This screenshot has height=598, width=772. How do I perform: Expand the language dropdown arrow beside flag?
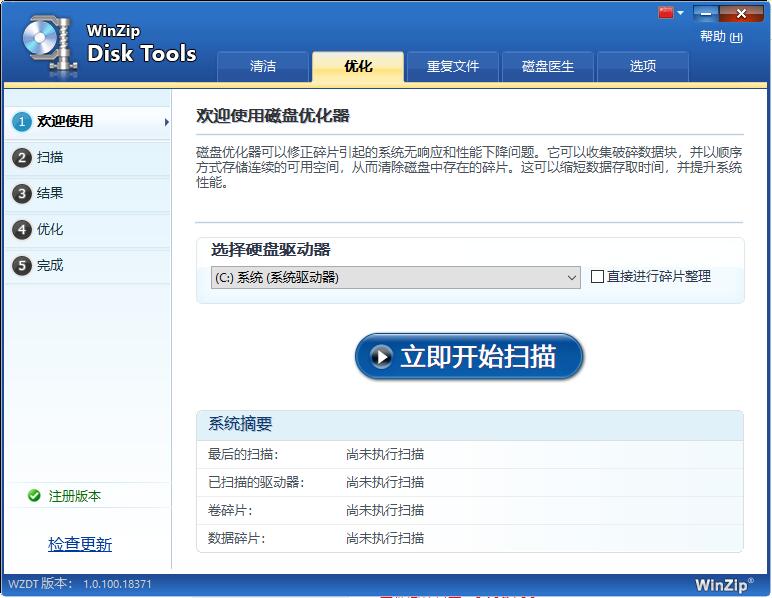pos(680,13)
